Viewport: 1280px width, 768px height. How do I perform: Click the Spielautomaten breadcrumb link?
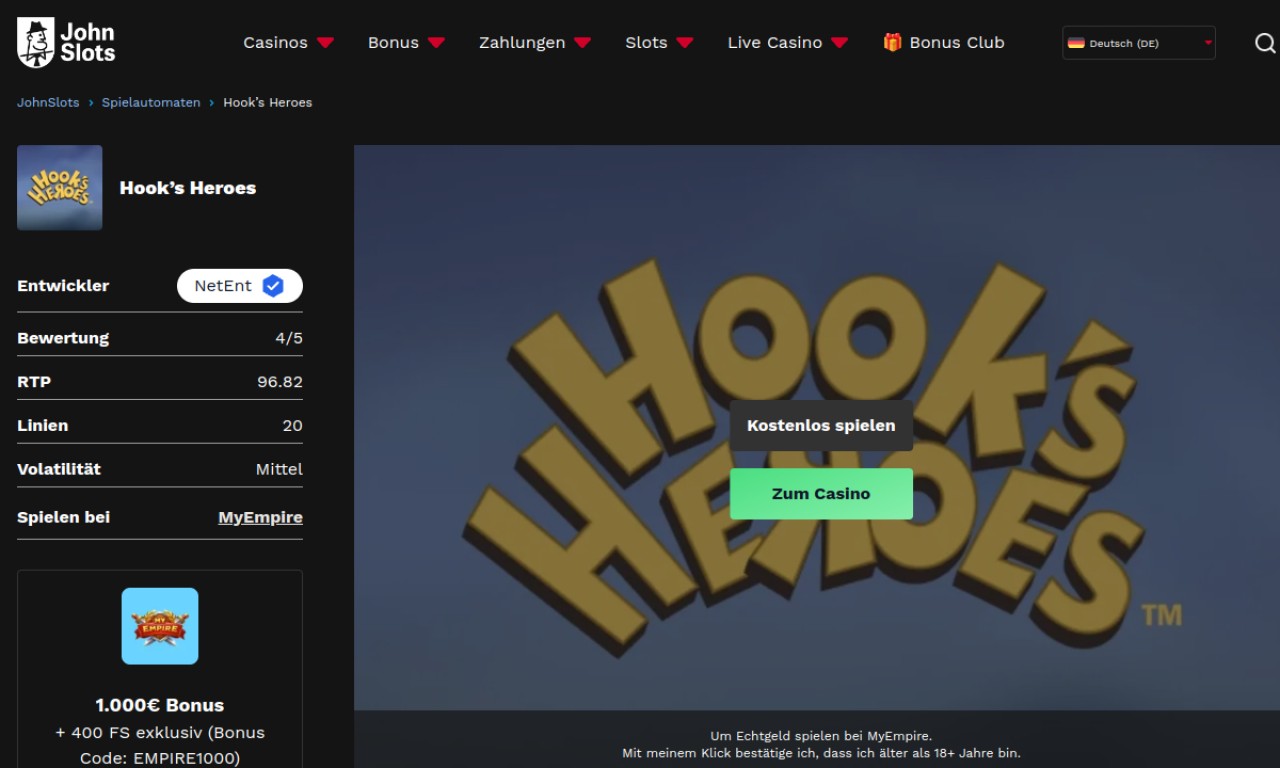[151, 102]
